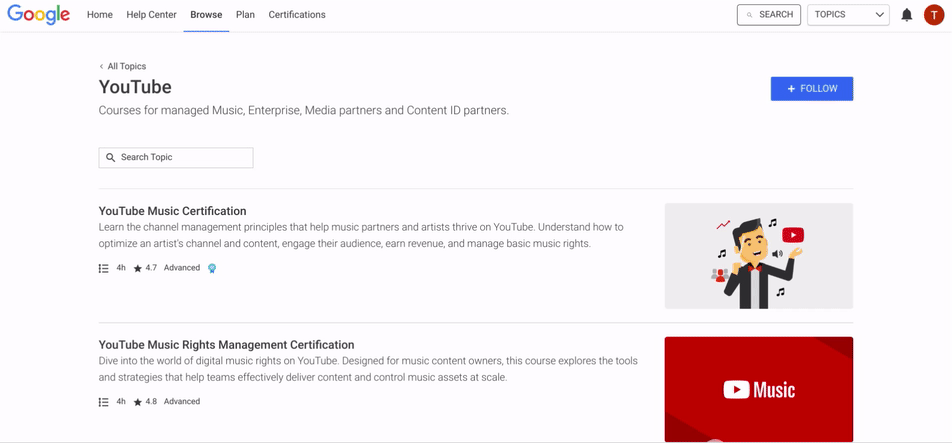This screenshot has width=952, height=443.
Task: Click the magnifier in Search Topic field
Action: point(110,157)
